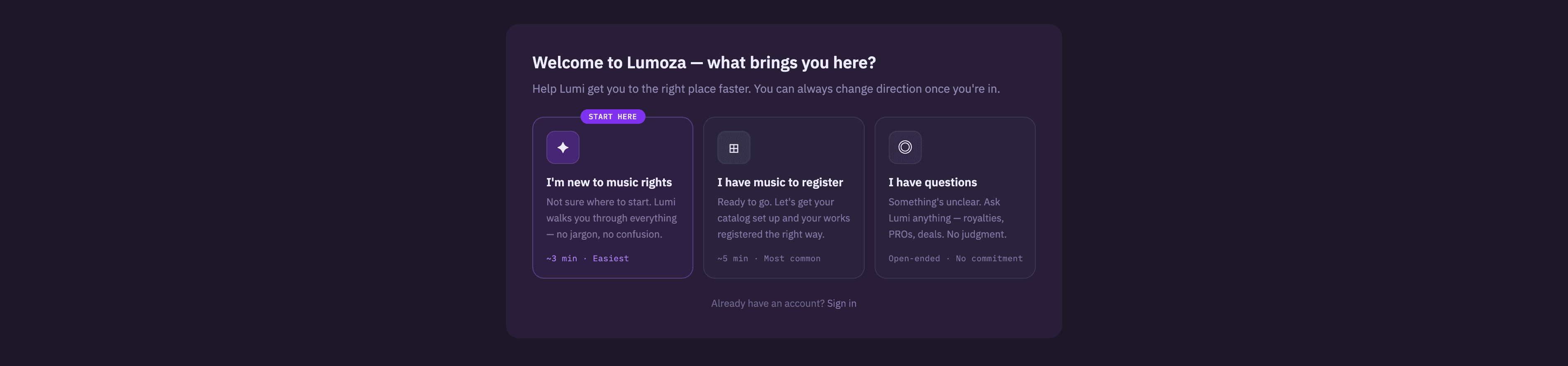This screenshot has height=366, width=1568.
Task: Select the "Something's unclear" description text
Action: (947, 218)
